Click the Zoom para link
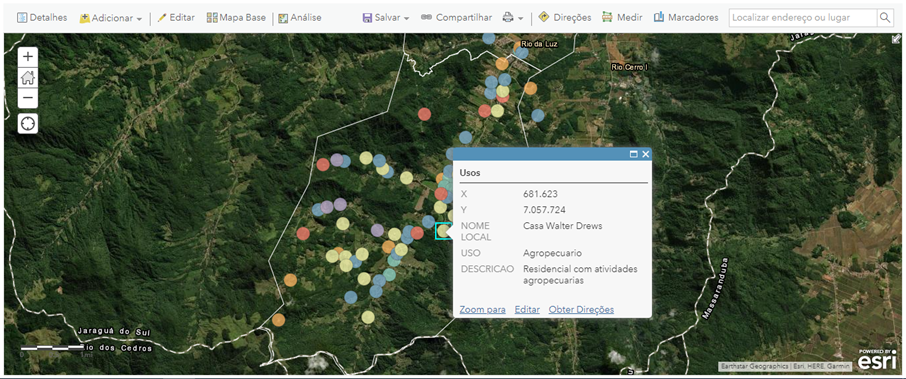 (482, 310)
